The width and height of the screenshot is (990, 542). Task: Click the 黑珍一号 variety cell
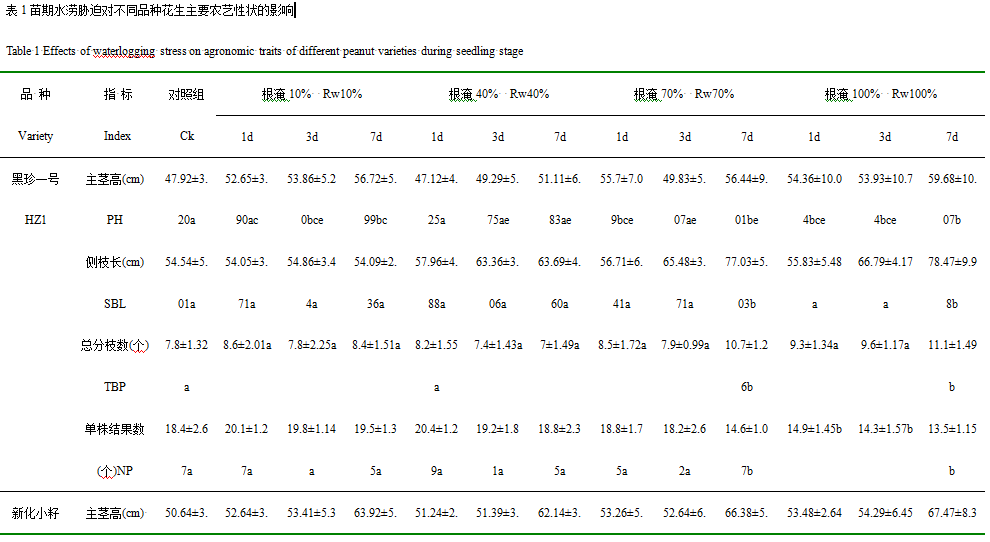[35, 179]
